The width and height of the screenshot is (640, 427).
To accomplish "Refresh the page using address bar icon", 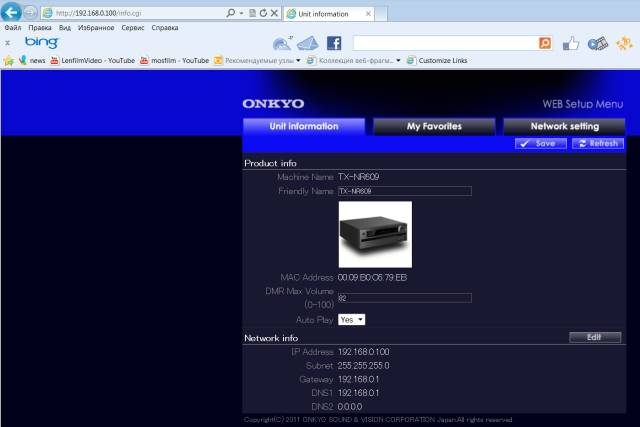I will pyautogui.click(x=262, y=13).
